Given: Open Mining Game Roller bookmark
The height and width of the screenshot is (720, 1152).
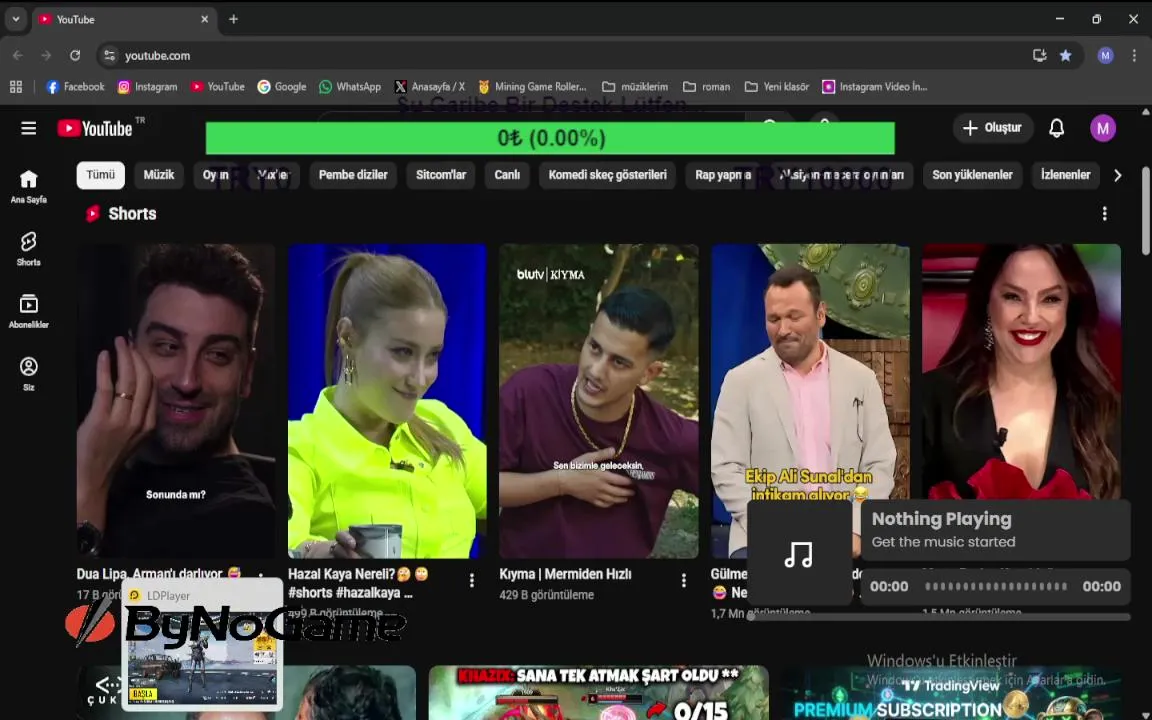Looking at the screenshot, I should 532,87.
